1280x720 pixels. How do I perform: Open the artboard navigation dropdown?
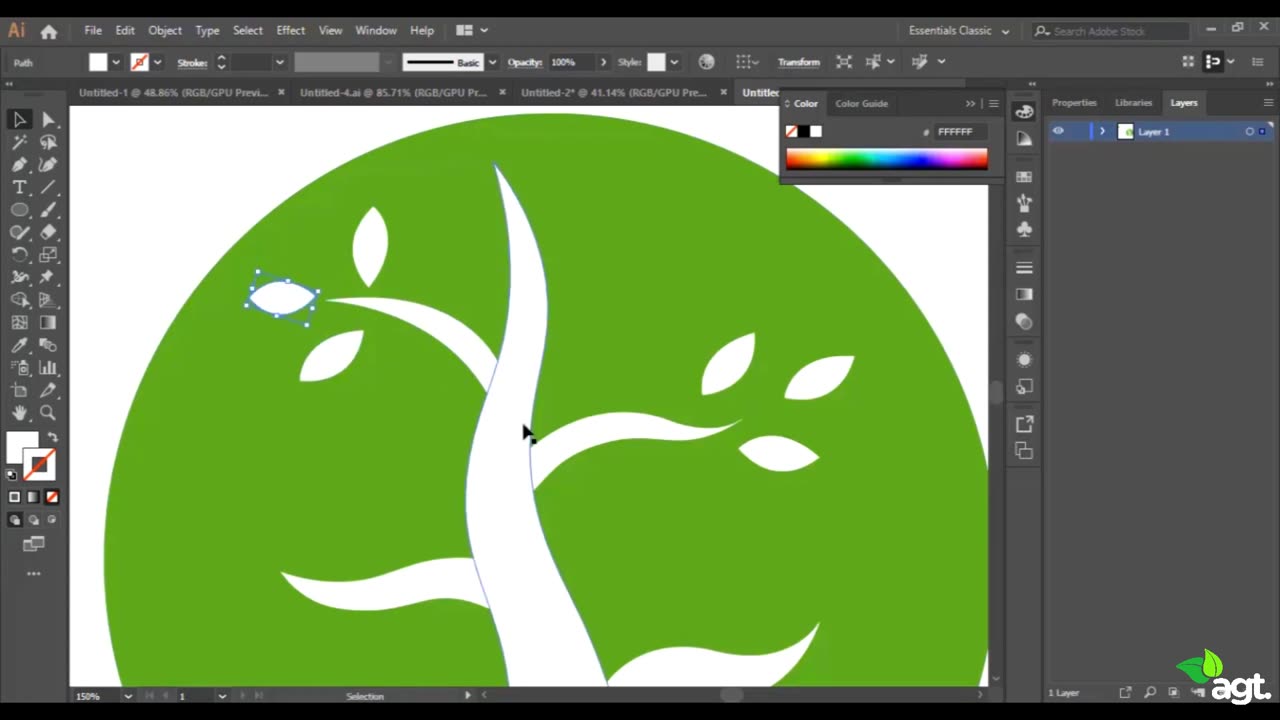[x=222, y=696]
